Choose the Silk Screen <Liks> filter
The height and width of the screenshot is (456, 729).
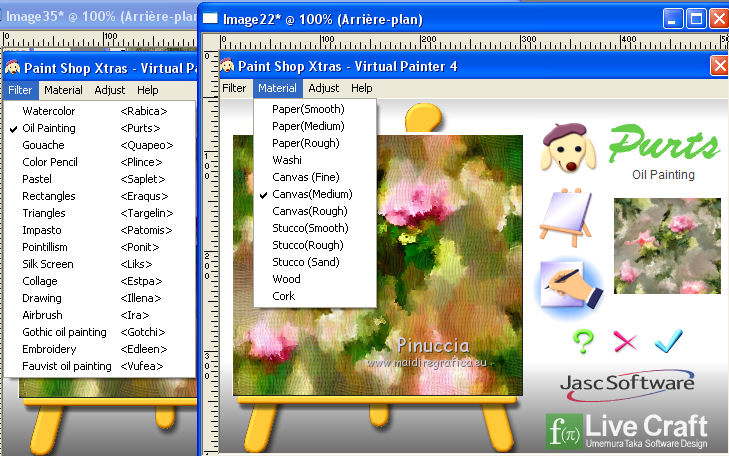point(99,264)
